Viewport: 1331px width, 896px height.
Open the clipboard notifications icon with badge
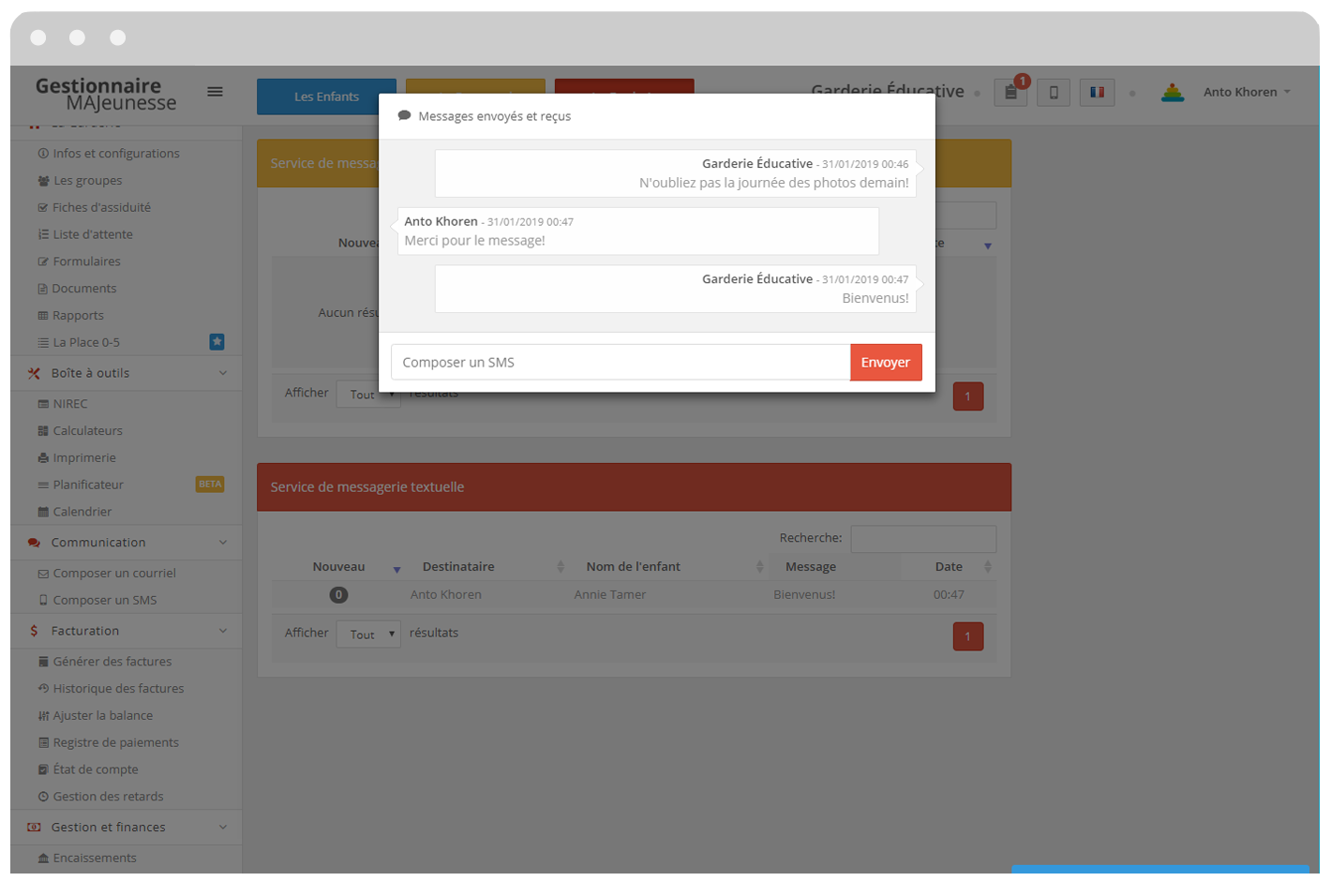coord(1010,93)
